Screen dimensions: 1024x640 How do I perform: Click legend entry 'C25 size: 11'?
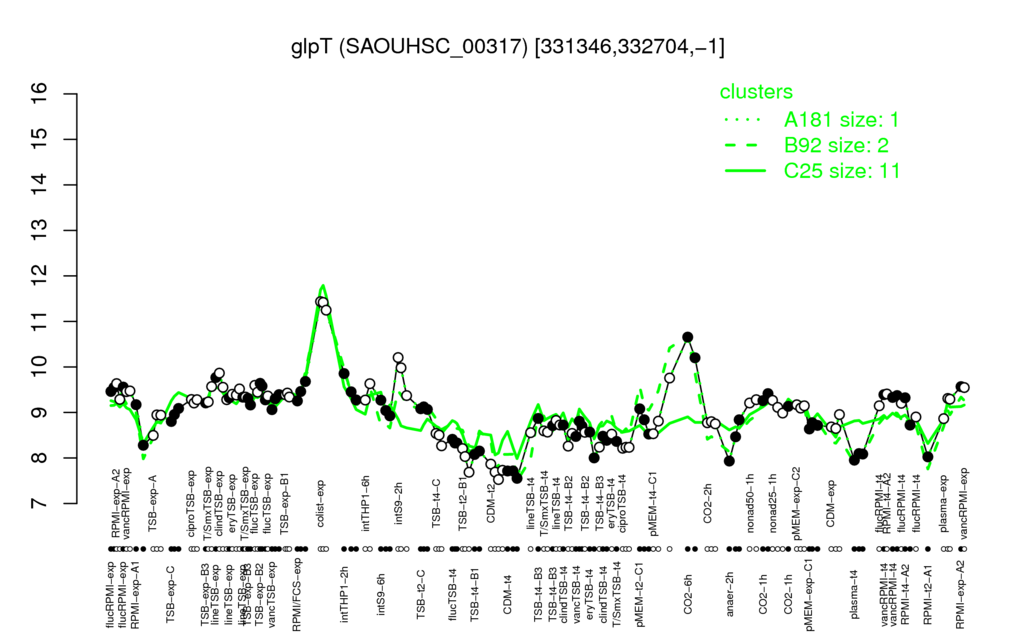842,170
